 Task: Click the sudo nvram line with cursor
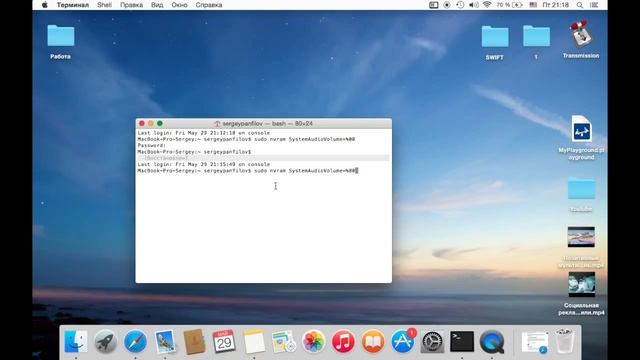click(x=248, y=171)
